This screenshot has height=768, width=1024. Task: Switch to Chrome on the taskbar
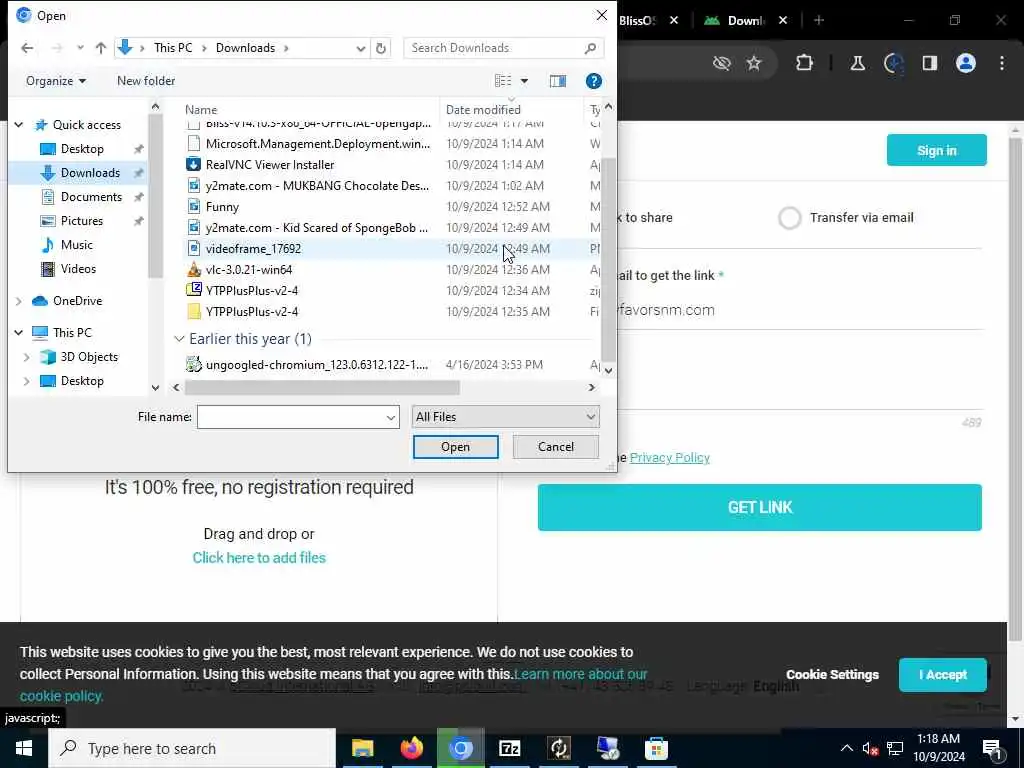(460, 748)
